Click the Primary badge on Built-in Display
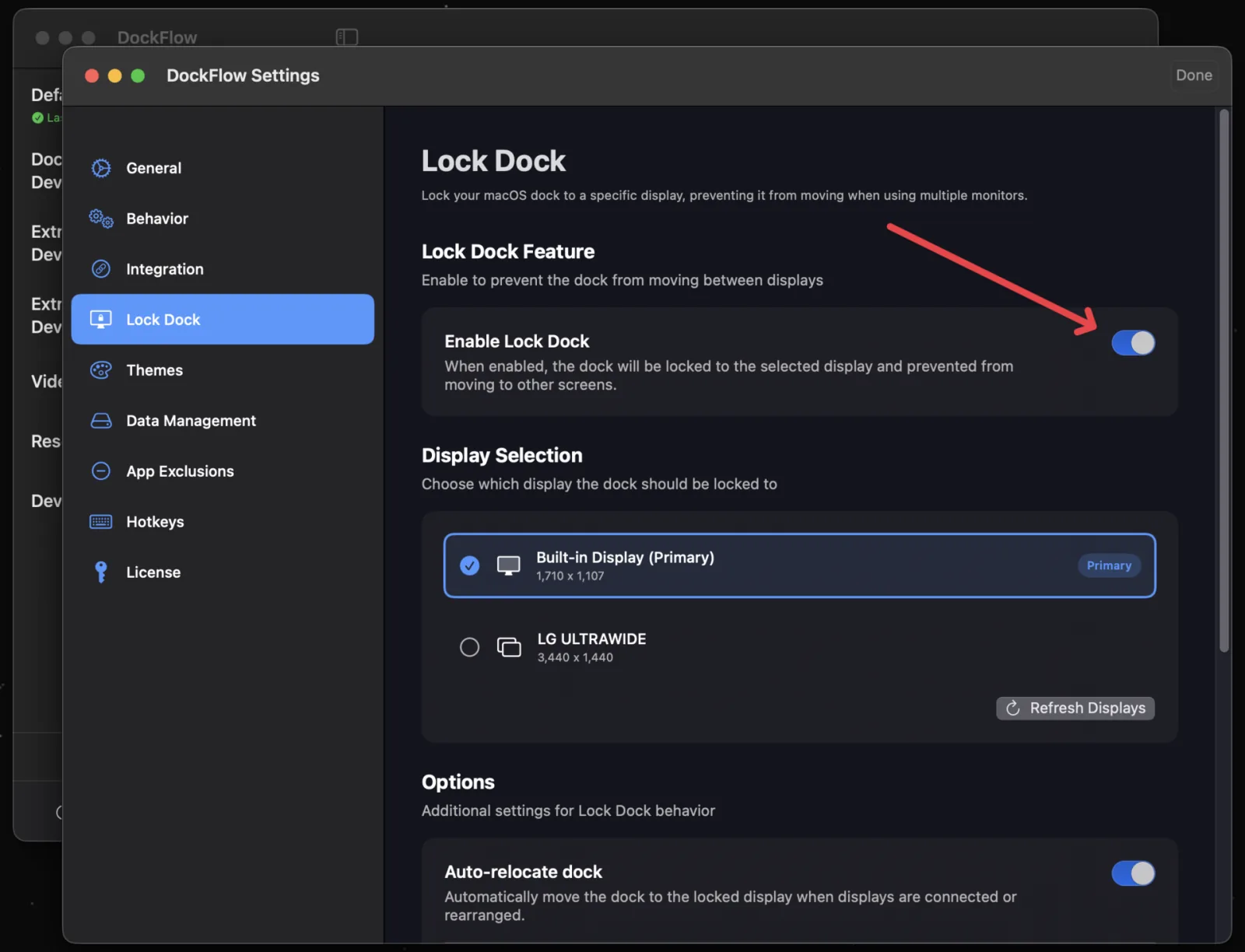Viewport: 1245px width, 952px height. pos(1109,565)
